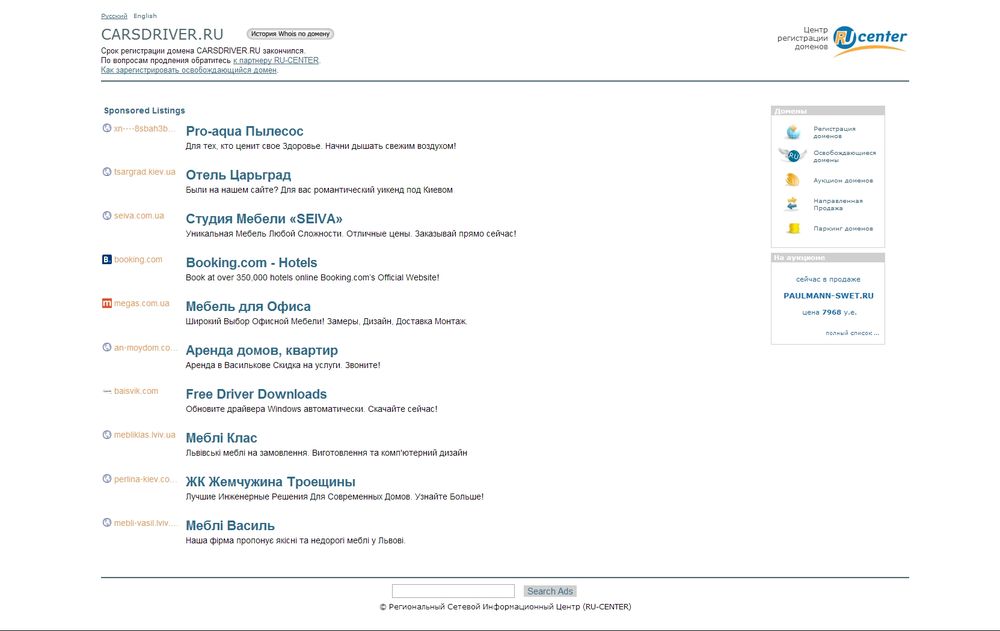Click the globe icon beside tsargrad.kiev.ua
Screen dimensions: 1000x631
(107, 172)
